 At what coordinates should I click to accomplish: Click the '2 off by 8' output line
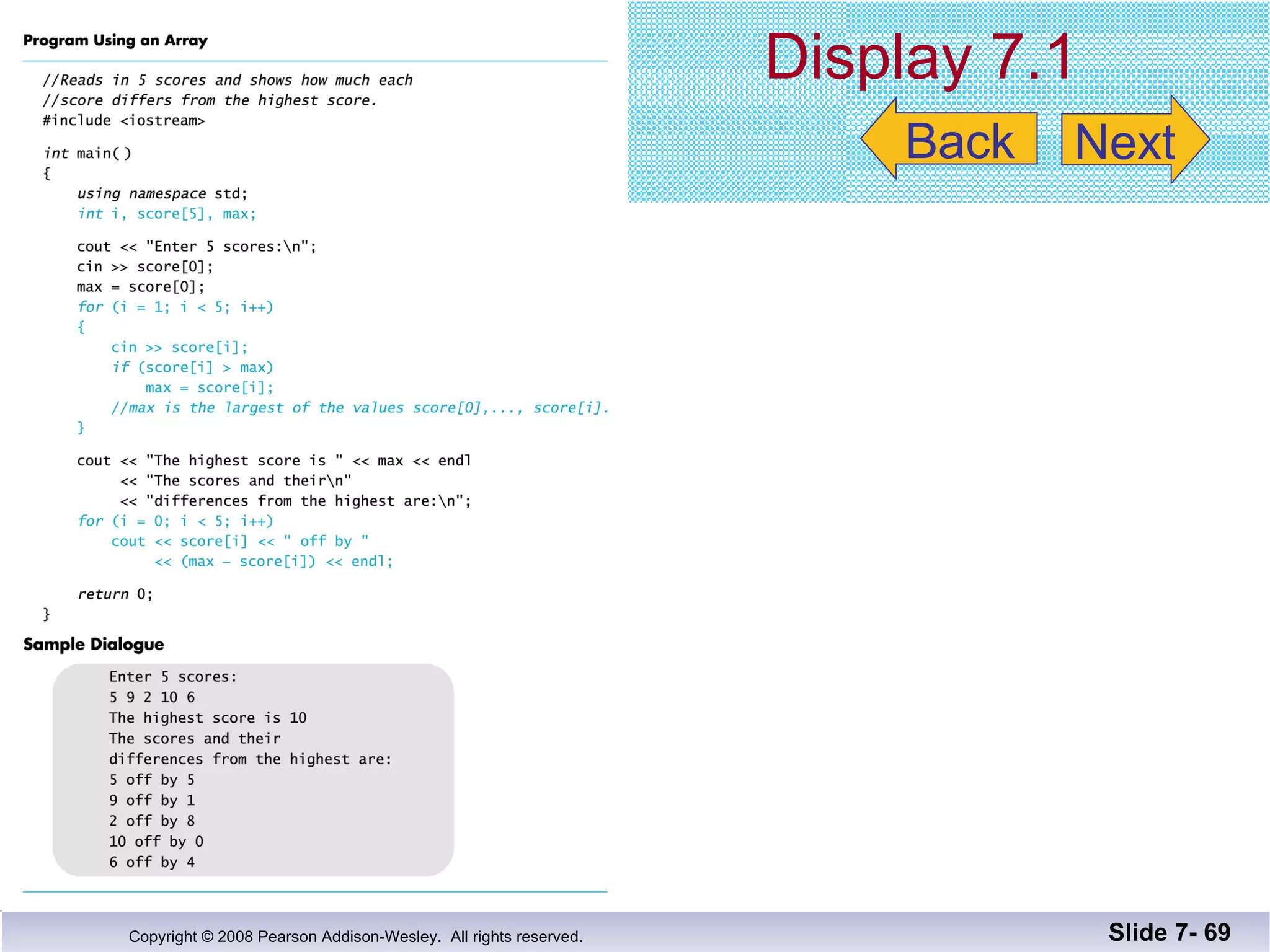(x=152, y=821)
